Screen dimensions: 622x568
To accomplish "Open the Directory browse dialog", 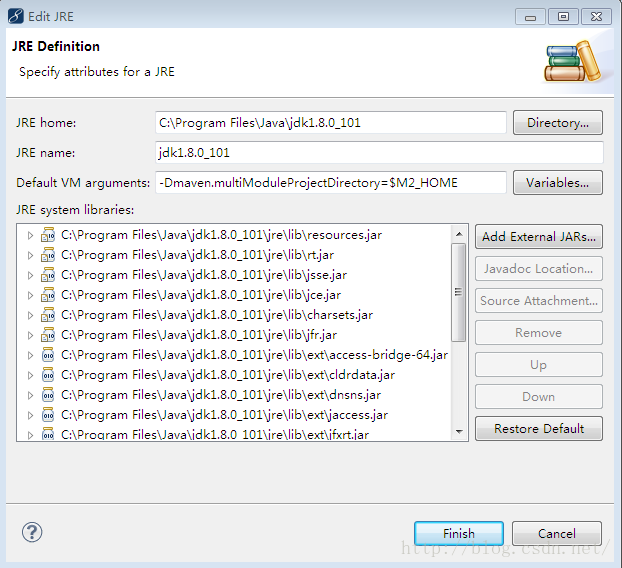I will pos(558,123).
